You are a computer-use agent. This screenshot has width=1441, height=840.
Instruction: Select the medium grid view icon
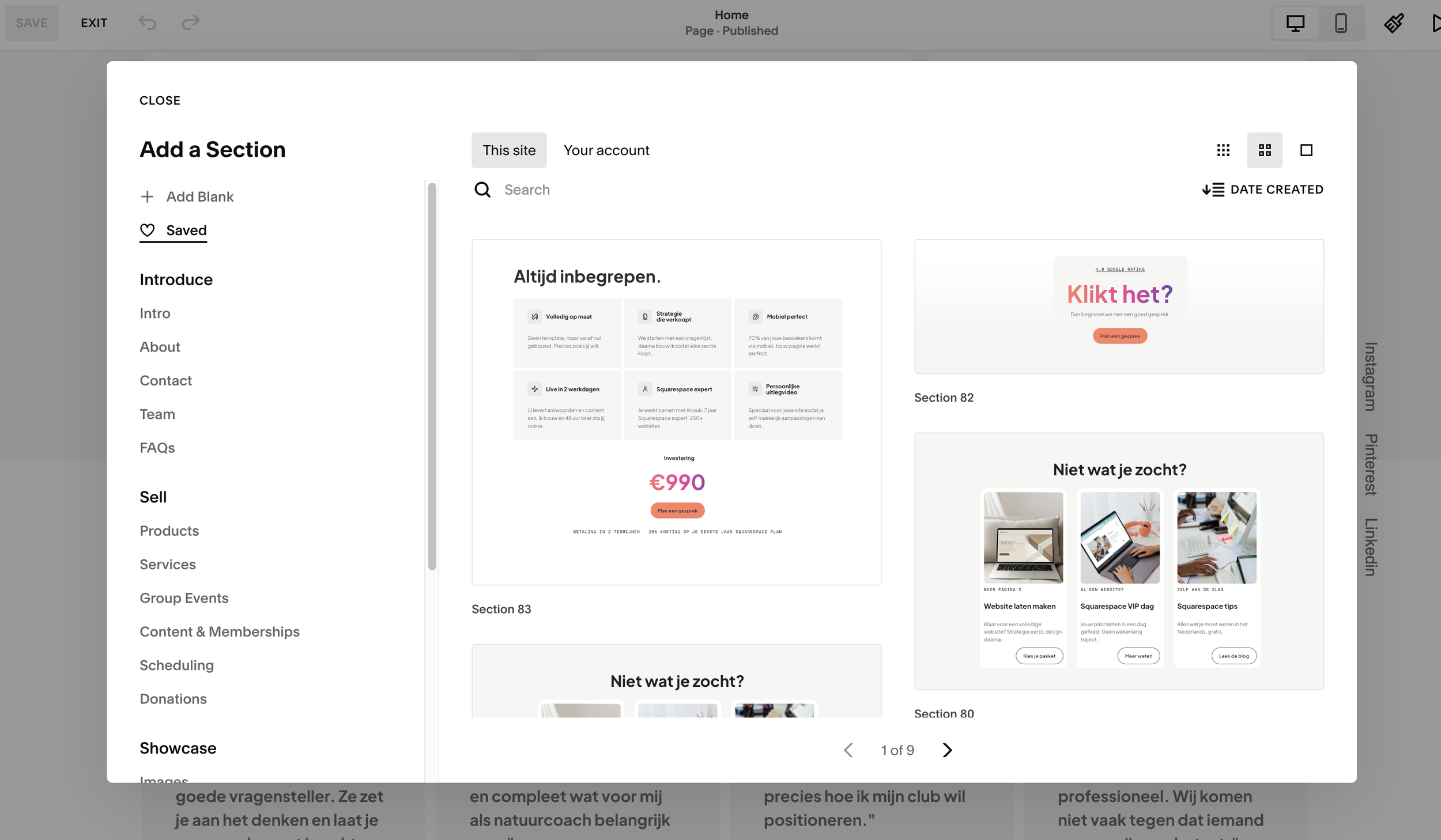click(x=1265, y=150)
